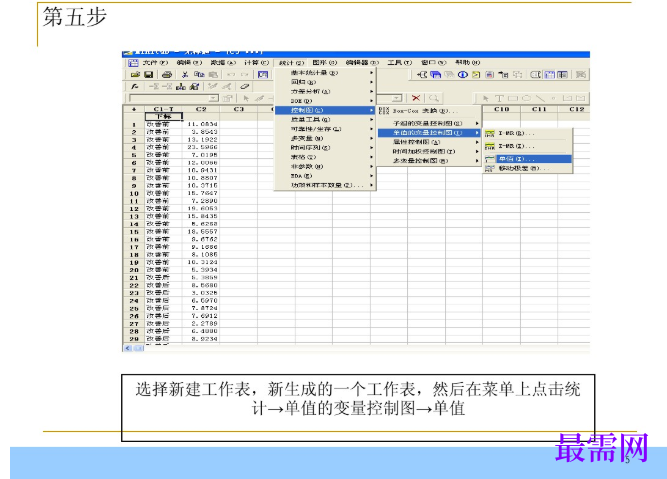Expand the 基本统计量 submenu
The image size is (667, 479).
[325, 73]
